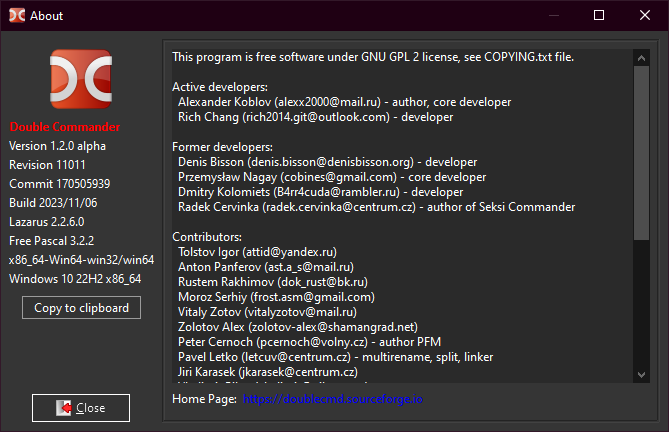Open the doublecmd.sourceforge.io home page link
Screen dimensions: 669x432
pos(333,399)
